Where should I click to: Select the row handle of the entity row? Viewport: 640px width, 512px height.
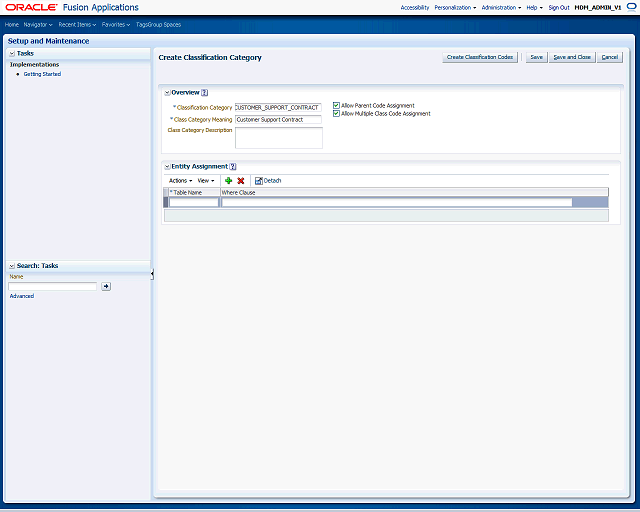click(x=166, y=202)
